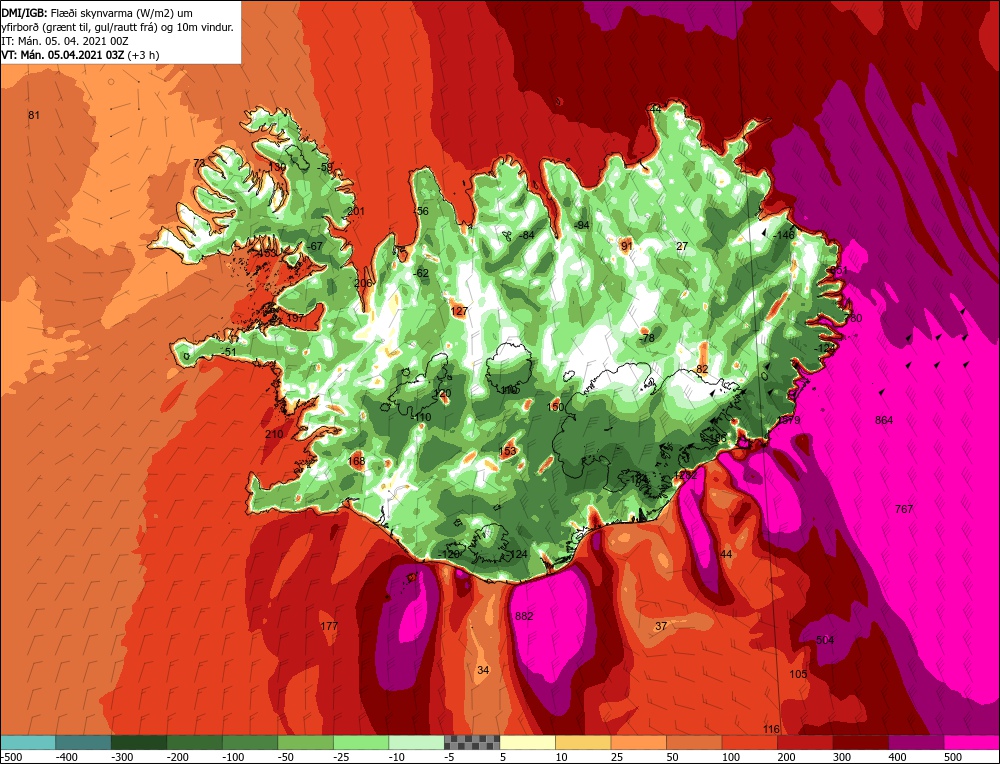Image resolution: width=1000 pixels, height=764 pixels.
Task: Click the value '105' in the southeast sea
Action: coord(798,674)
